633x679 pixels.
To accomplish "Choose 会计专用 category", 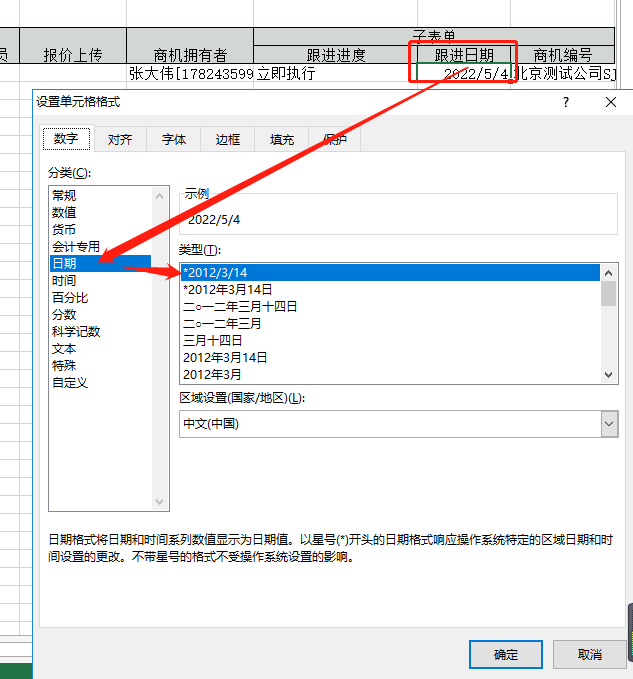I will click(100, 246).
